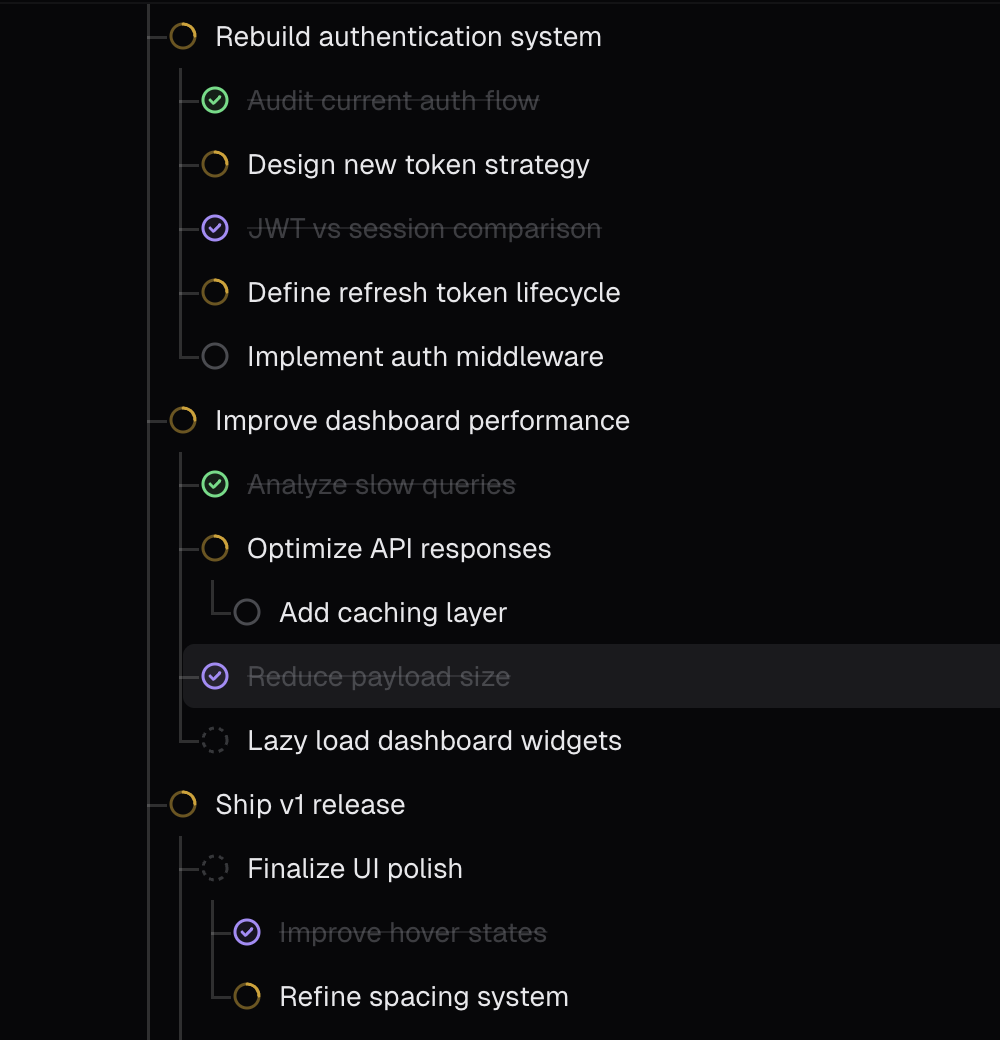Open the "Ship v1 release" task label

[310, 804]
